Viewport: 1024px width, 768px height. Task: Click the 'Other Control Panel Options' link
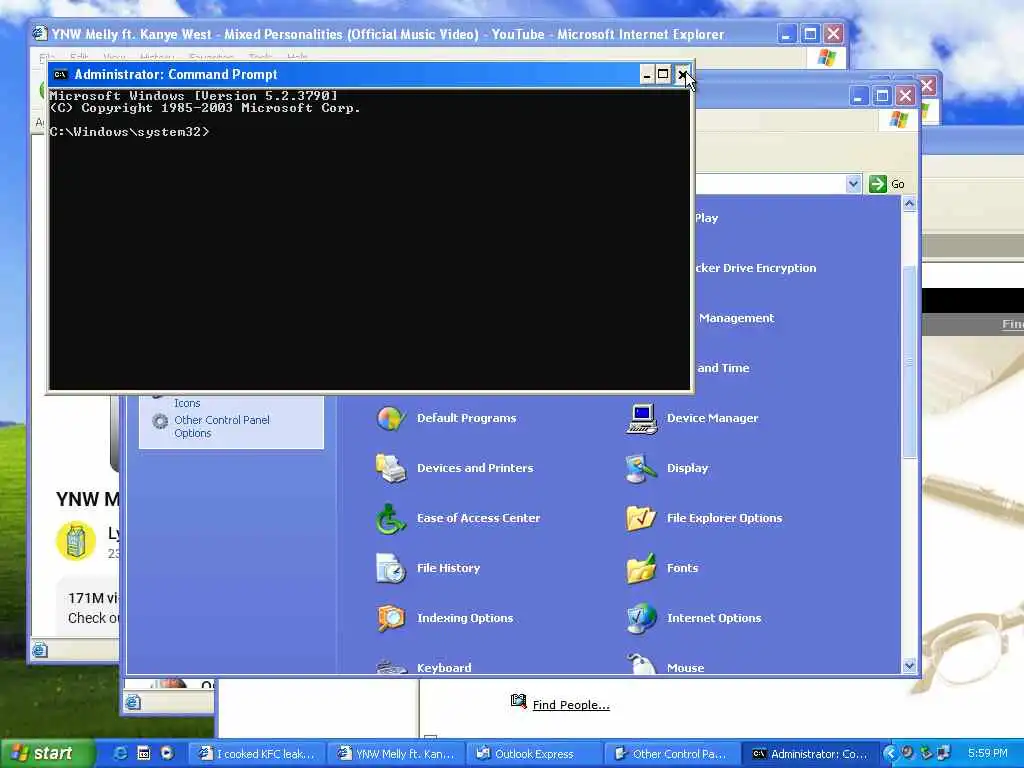pyautogui.click(x=221, y=426)
